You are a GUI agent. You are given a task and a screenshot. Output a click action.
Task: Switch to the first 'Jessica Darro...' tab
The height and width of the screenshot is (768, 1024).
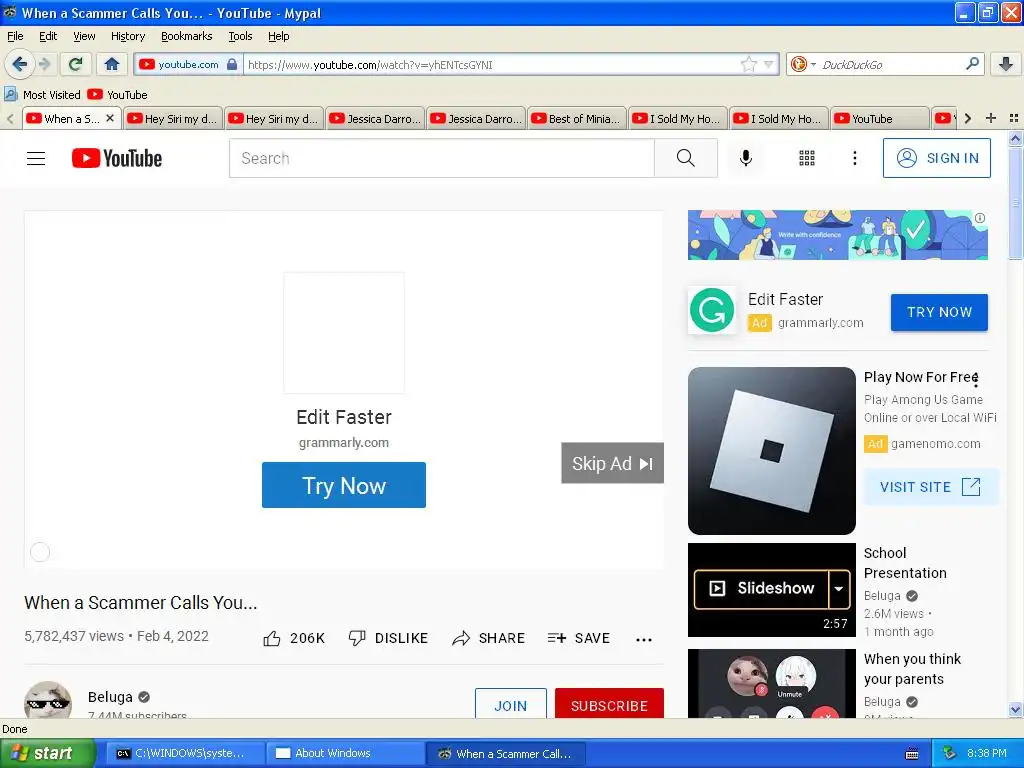[x=375, y=118]
